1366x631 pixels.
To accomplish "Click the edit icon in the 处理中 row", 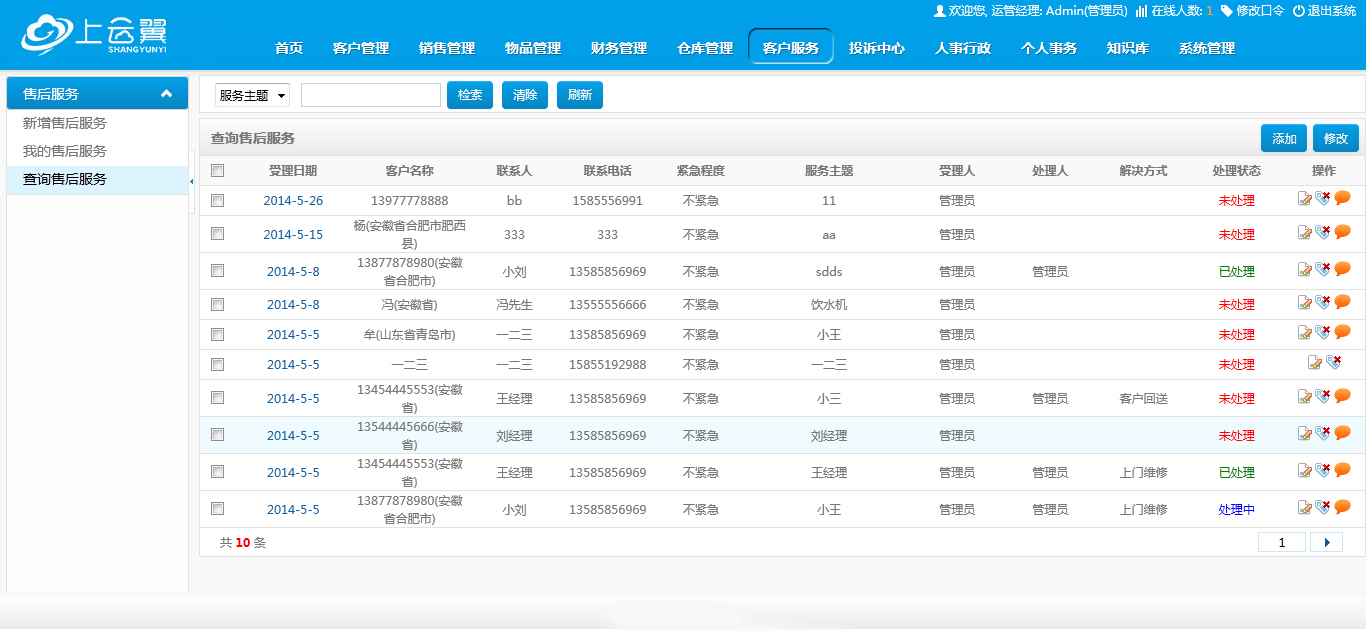I will (x=1304, y=508).
